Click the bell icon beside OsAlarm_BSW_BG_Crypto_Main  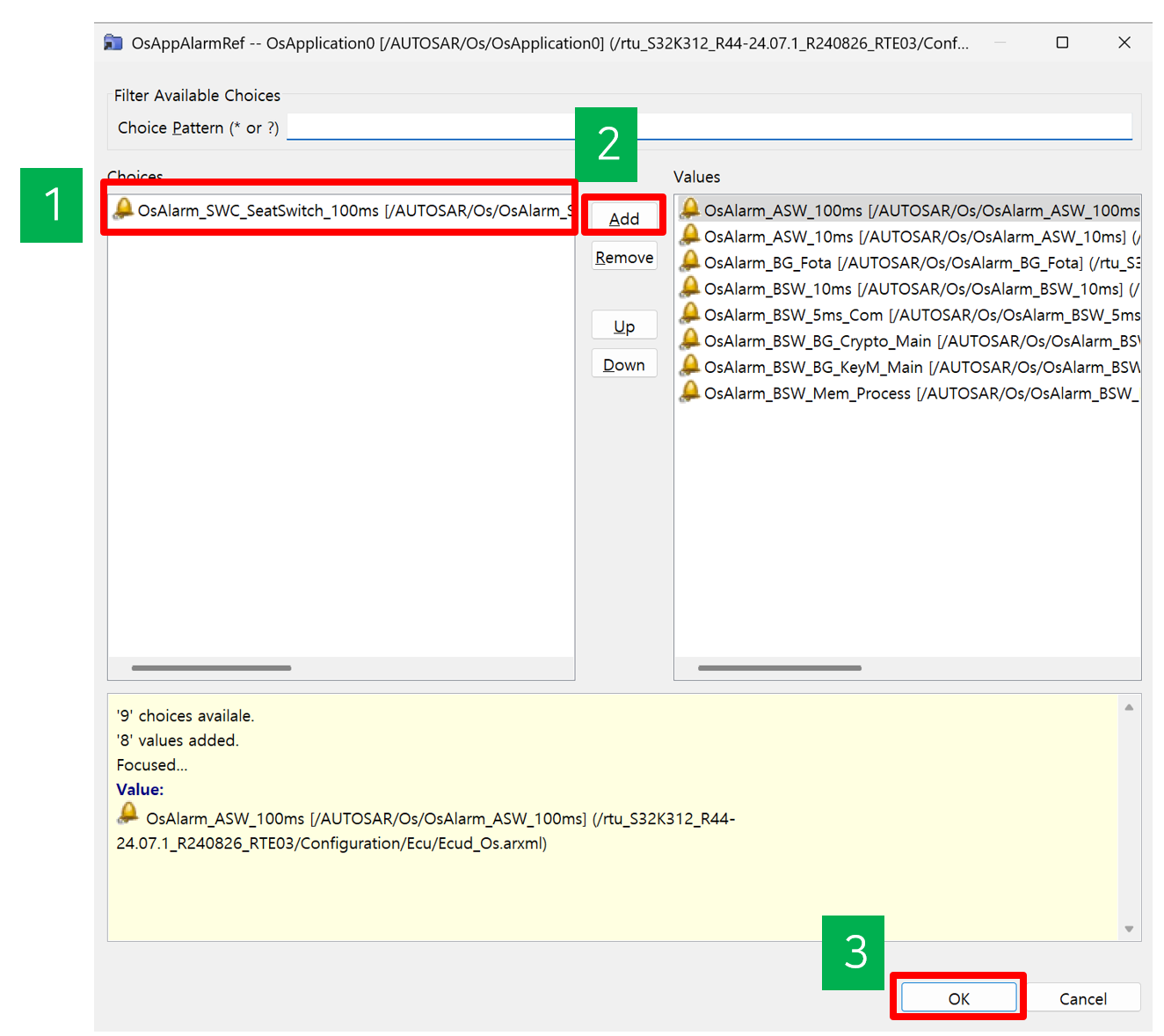[x=690, y=340]
